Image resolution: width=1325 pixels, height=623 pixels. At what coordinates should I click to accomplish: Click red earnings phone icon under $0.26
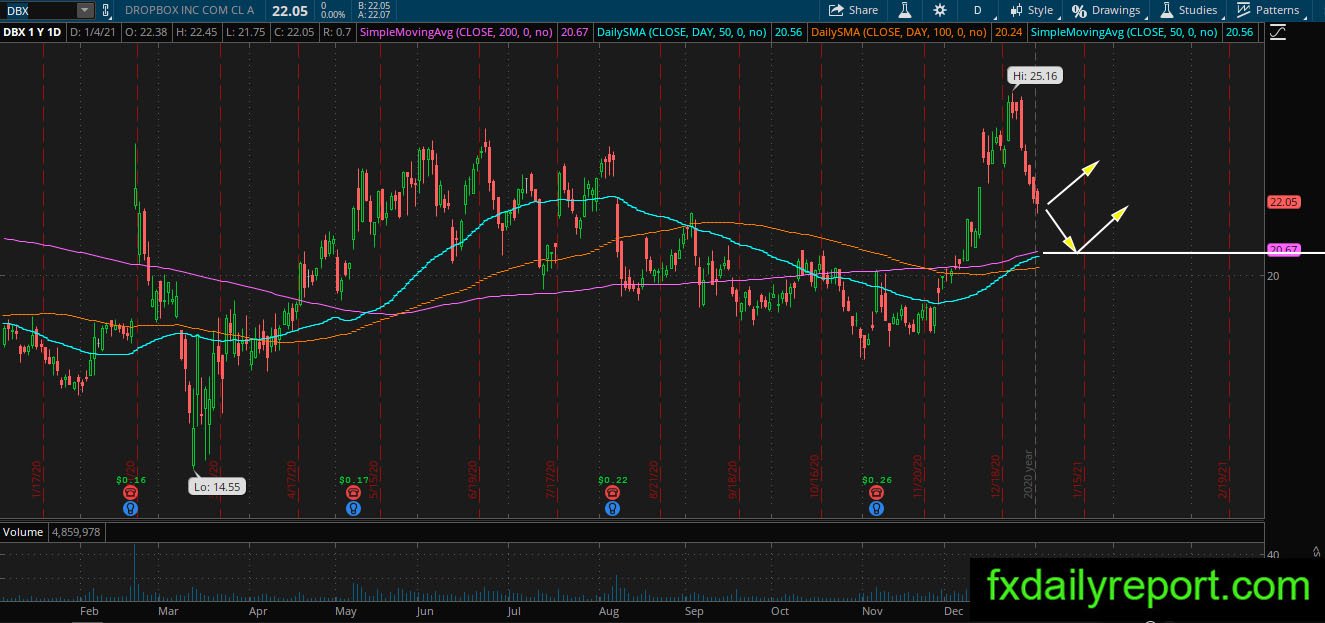click(876, 493)
